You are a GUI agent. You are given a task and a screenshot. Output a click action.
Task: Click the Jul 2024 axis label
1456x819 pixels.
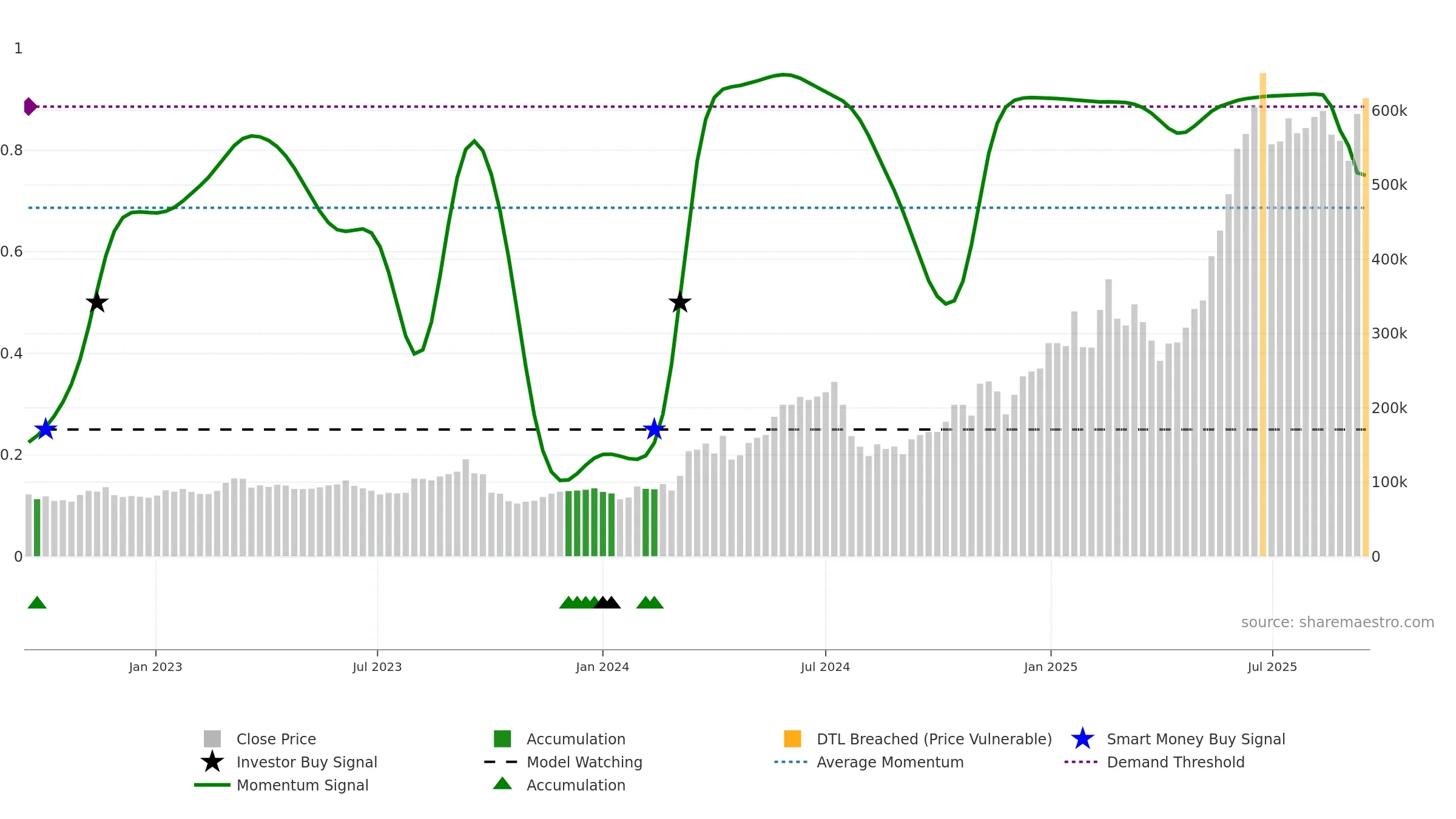825,667
